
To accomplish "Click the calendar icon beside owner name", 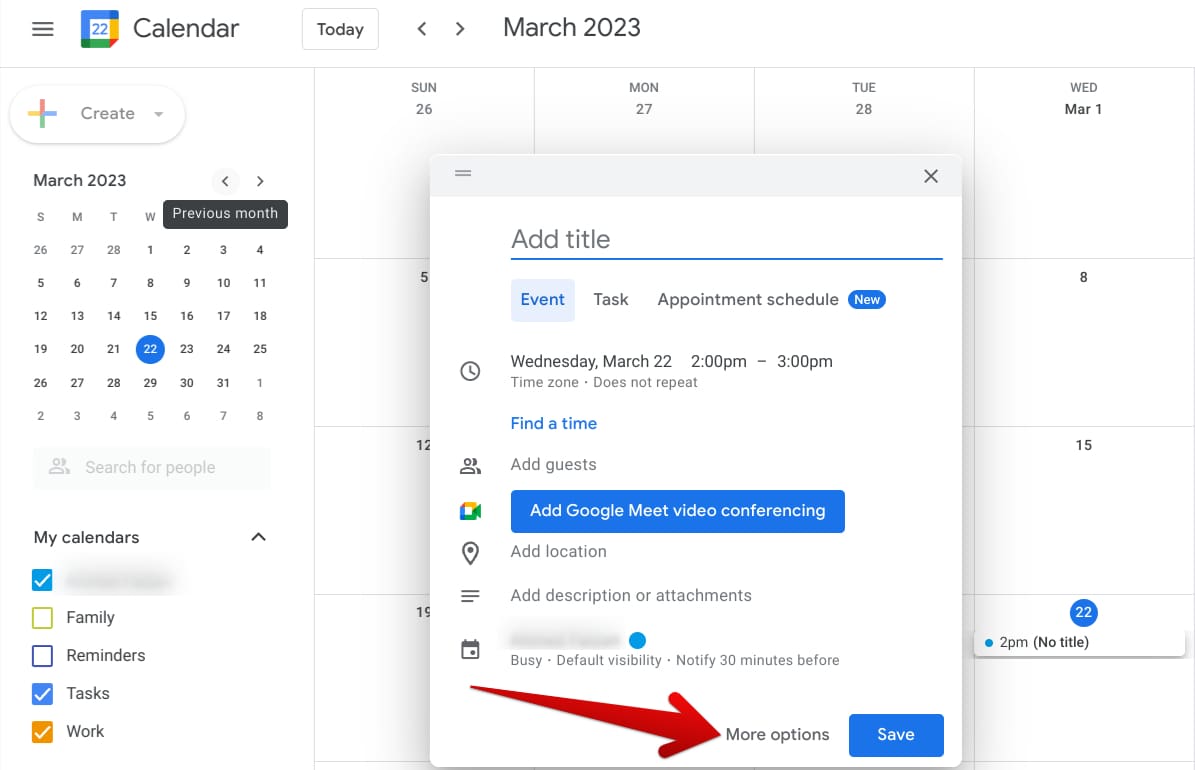I will [x=470, y=650].
